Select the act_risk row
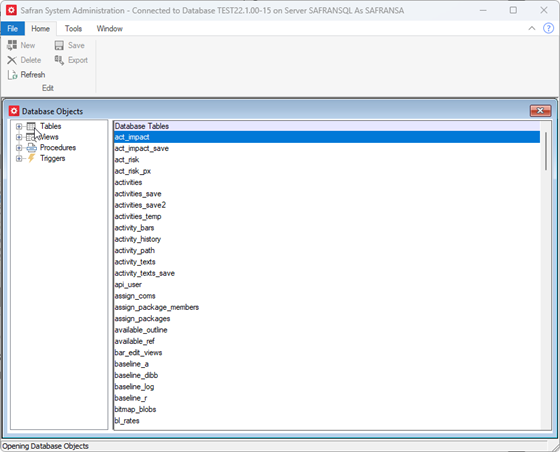This screenshot has height=452, width=560. coord(326,160)
